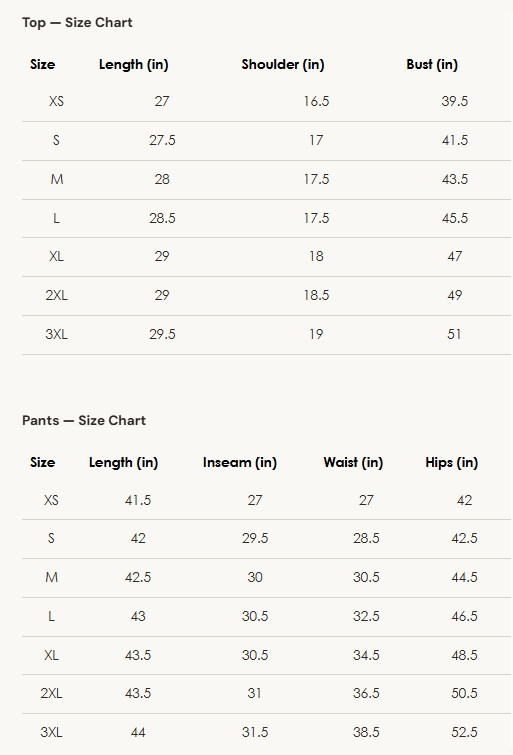Click the bust value 39.5
The image size is (513, 755).
pyautogui.click(x=455, y=101)
